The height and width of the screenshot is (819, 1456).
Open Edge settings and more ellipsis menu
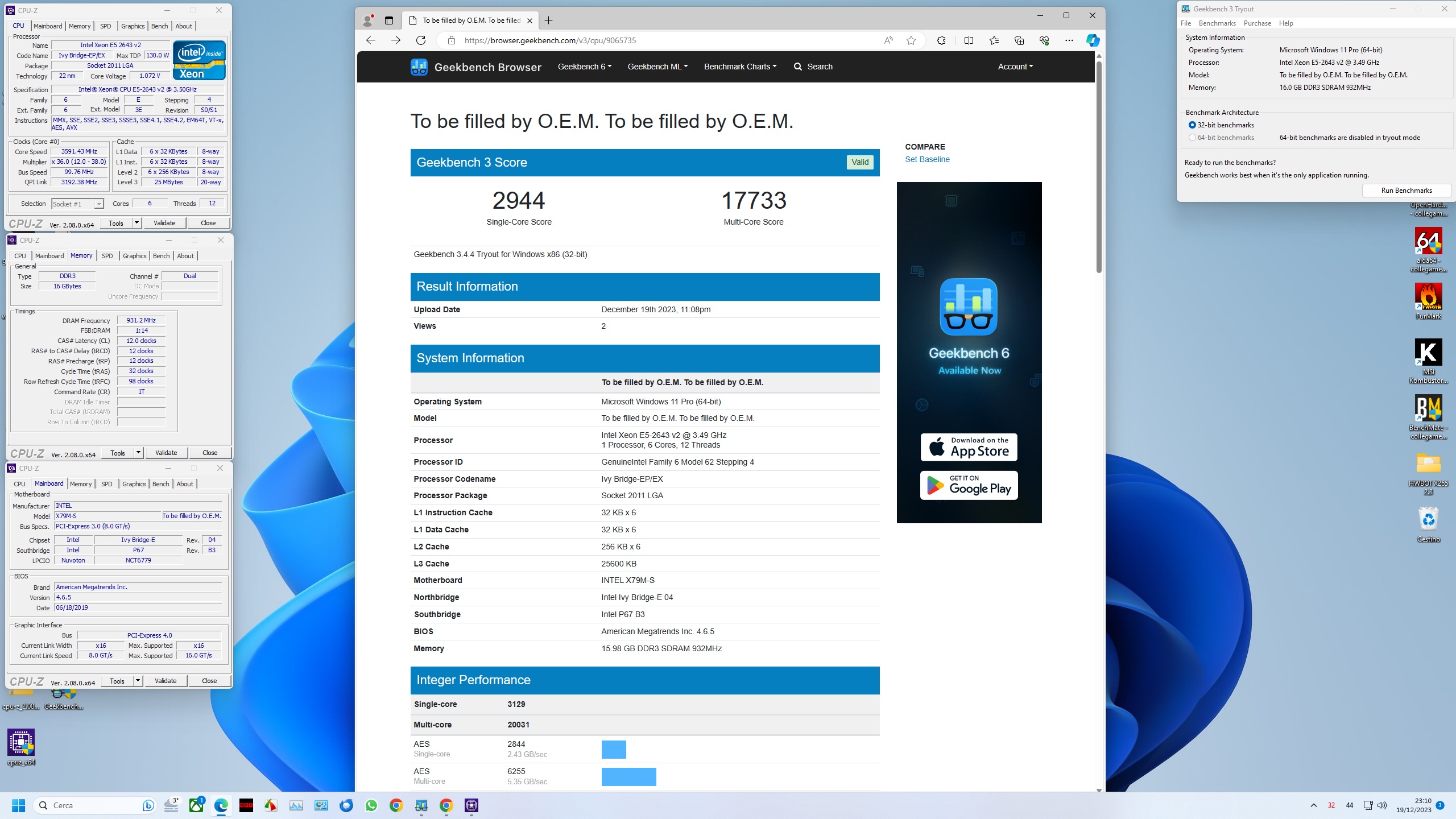coord(1069,40)
